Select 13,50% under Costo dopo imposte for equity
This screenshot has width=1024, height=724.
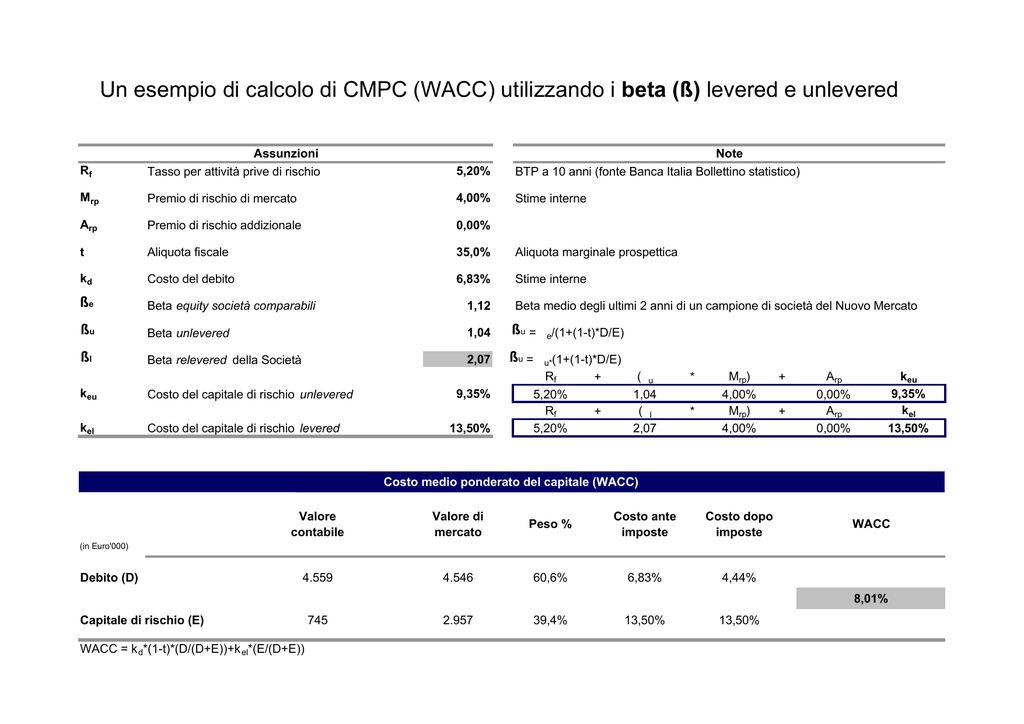(739, 620)
